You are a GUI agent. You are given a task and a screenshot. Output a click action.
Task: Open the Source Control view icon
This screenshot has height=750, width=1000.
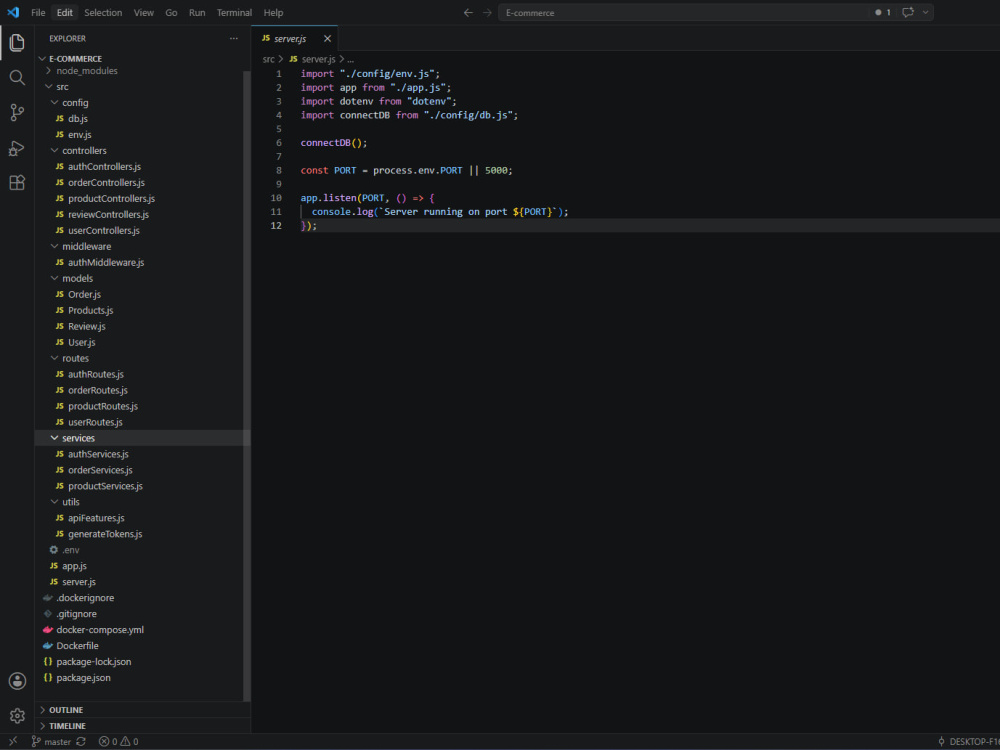point(17,113)
